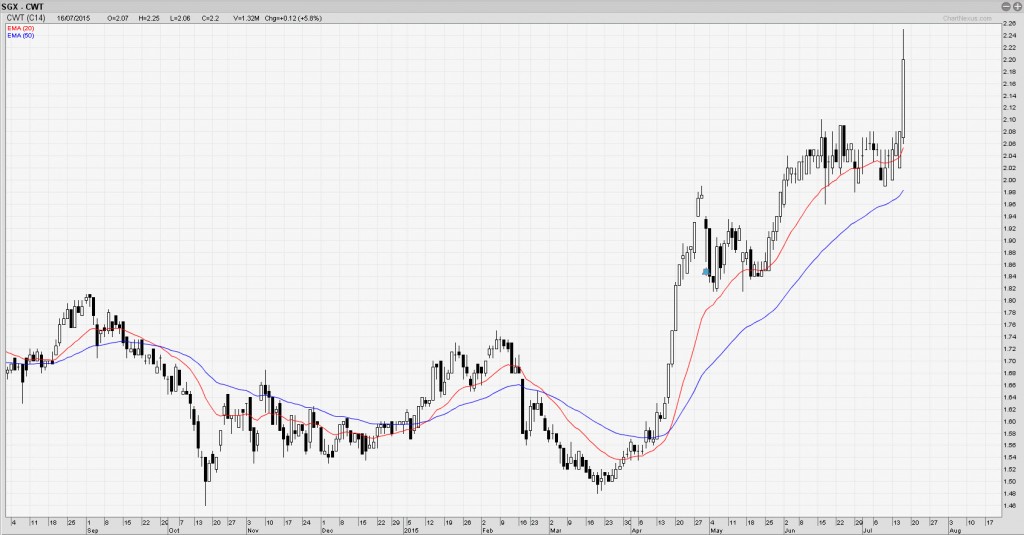Click the 1.46 level on price axis
Viewport: 1024px width, 535px height.
click(1008, 506)
